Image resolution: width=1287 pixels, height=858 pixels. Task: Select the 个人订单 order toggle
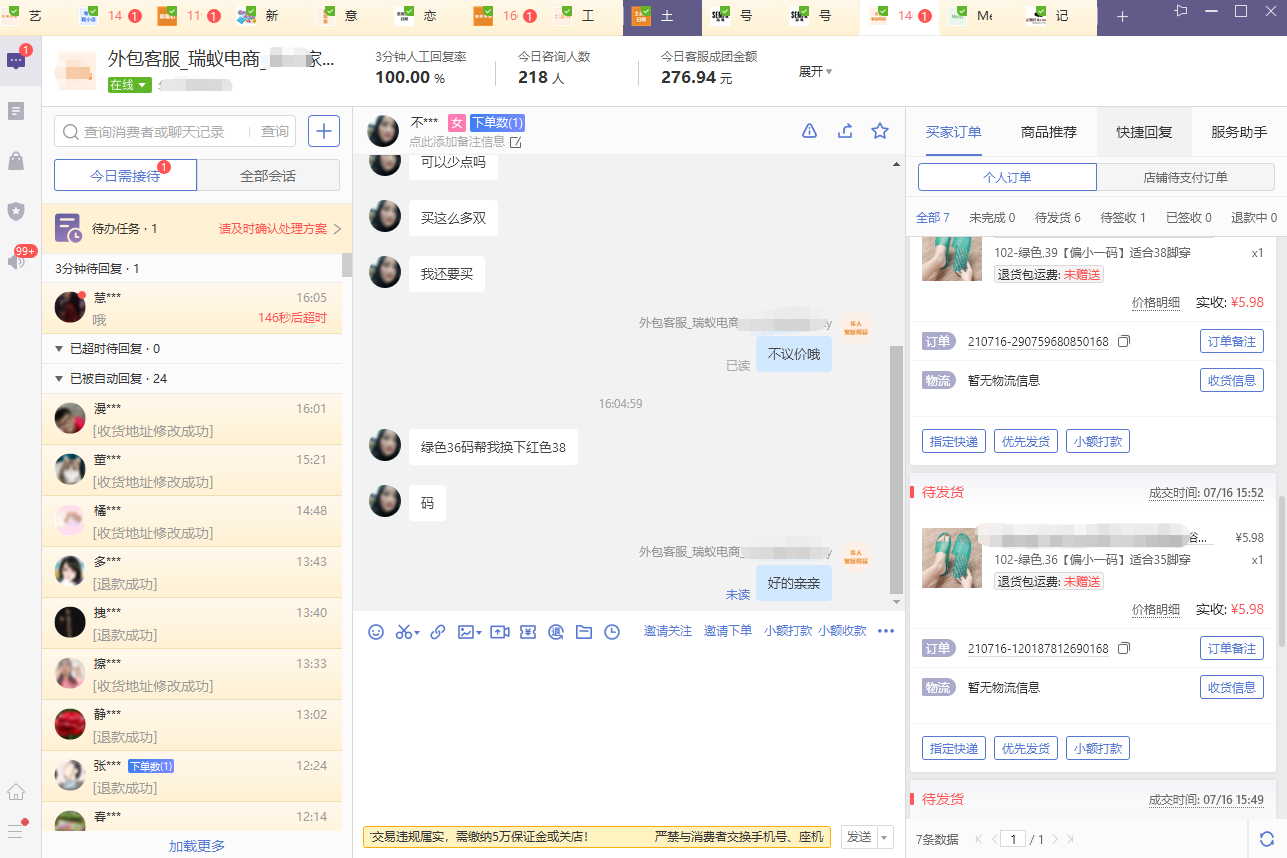pos(1007,177)
